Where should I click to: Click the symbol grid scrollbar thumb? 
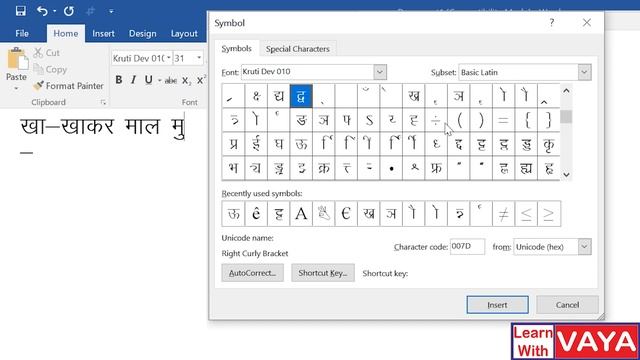click(566, 117)
